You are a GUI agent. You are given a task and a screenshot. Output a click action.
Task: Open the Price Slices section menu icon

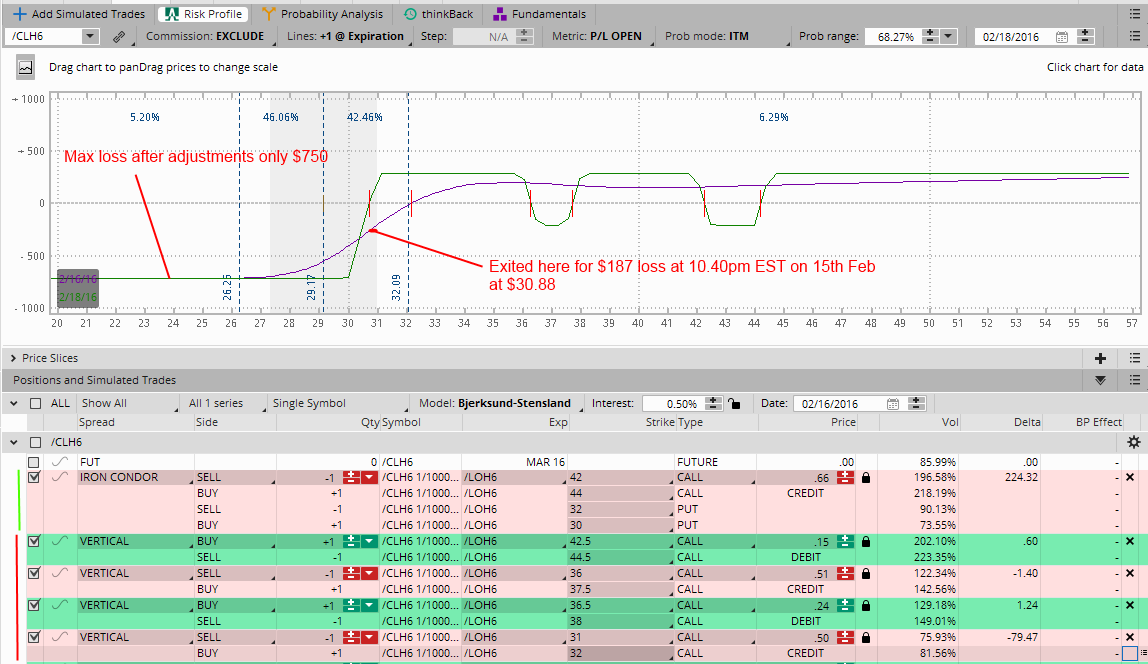(x=1134, y=358)
